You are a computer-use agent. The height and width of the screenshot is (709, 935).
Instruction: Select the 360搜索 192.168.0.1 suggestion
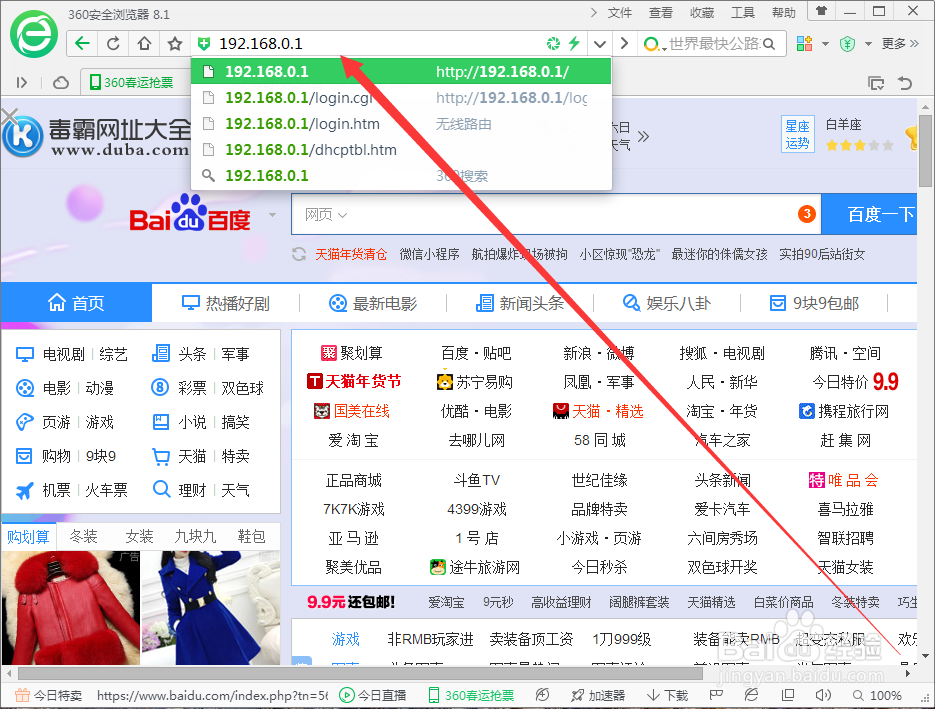point(401,176)
